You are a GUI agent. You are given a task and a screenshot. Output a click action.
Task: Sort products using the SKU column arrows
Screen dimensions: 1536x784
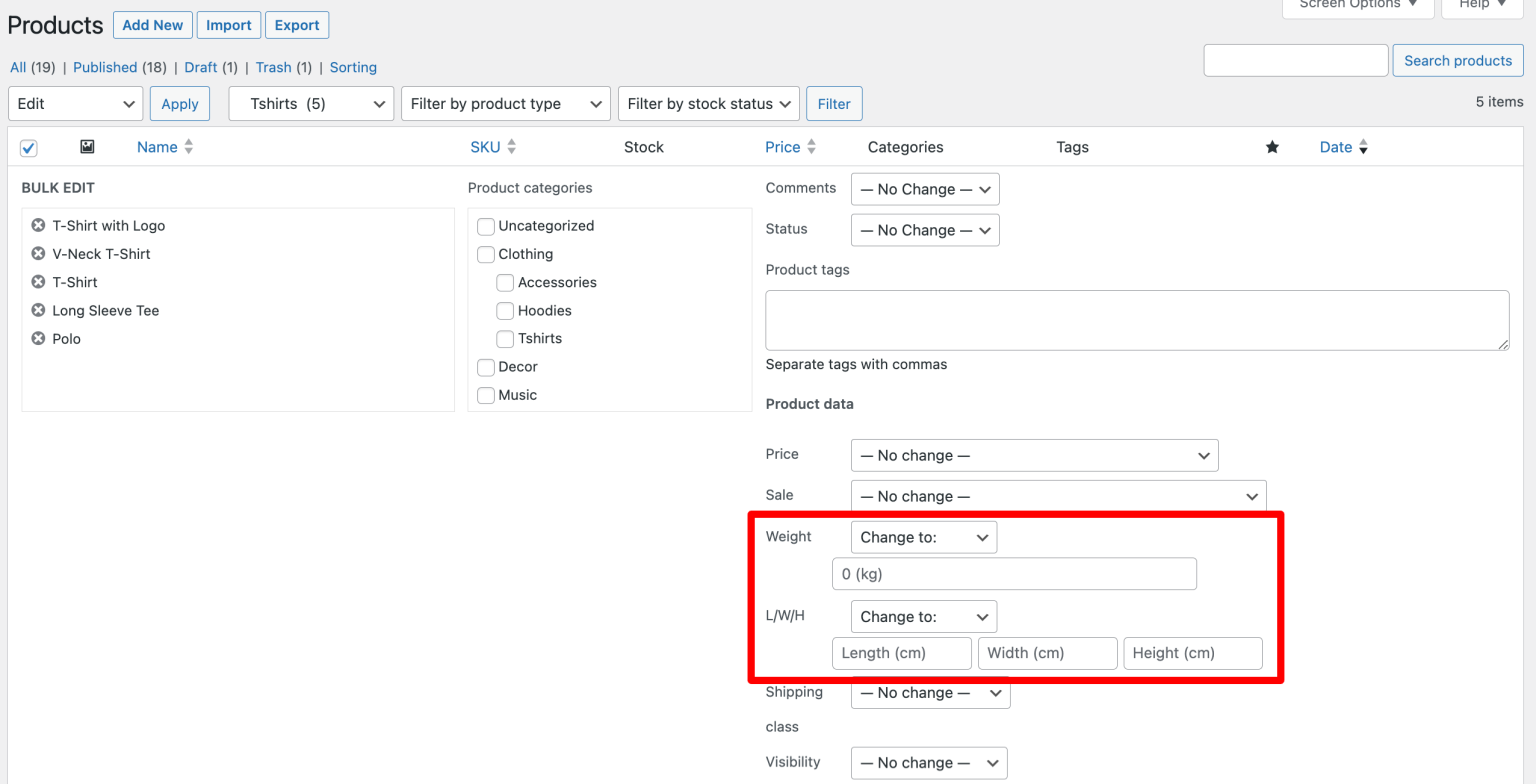(x=511, y=146)
